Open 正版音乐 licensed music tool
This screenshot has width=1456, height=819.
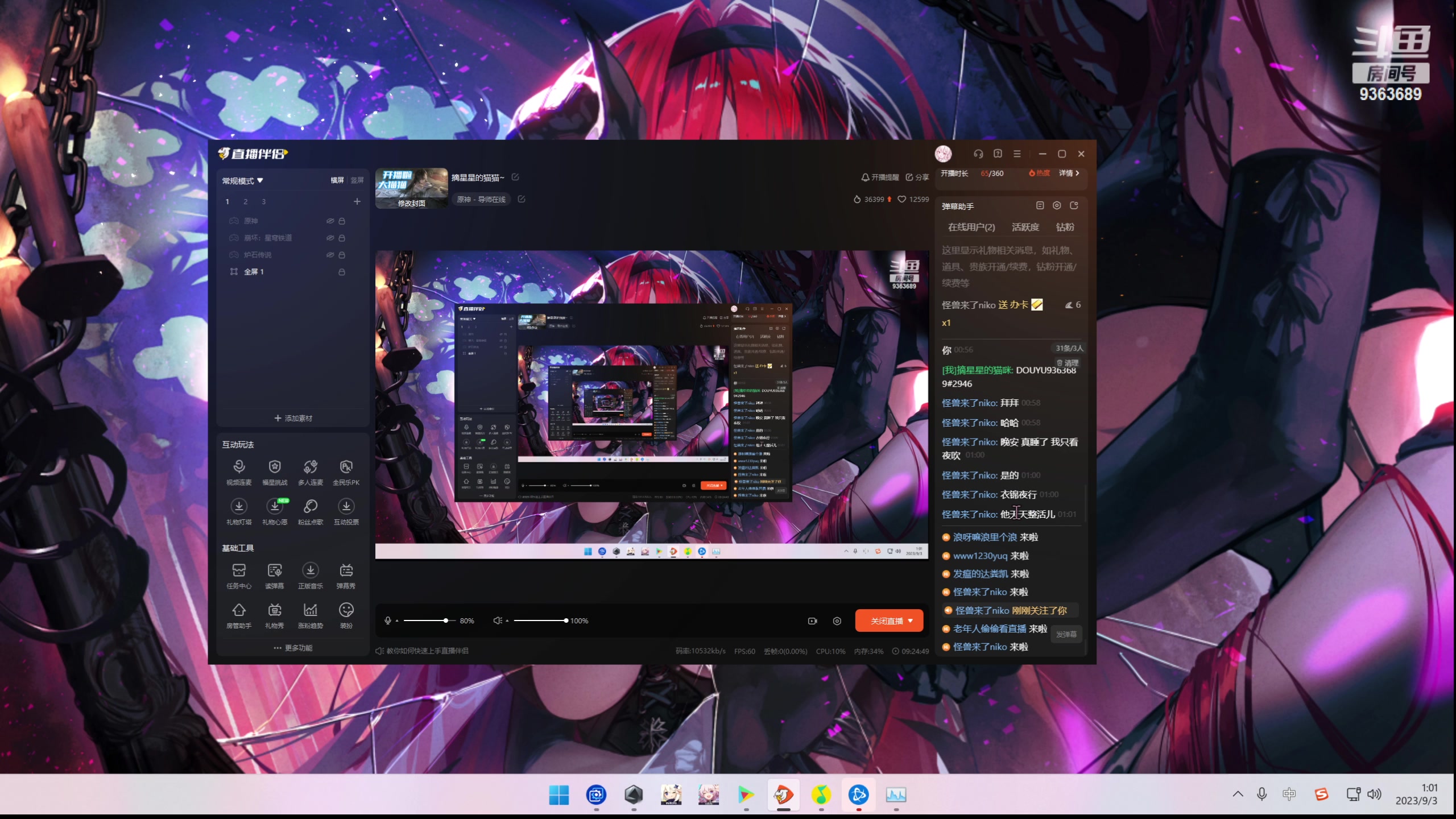pyautogui.click(x=311, y=576)
